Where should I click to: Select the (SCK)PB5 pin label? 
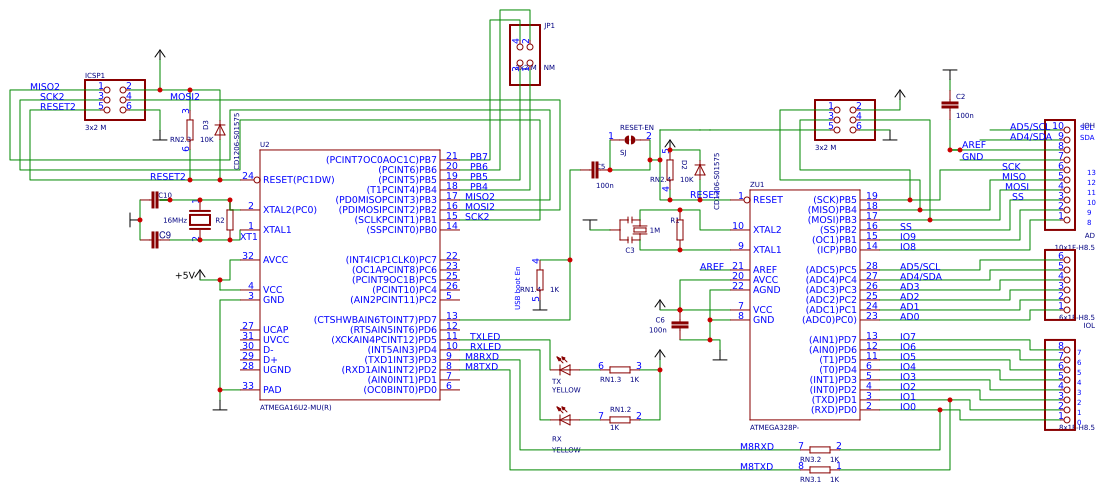[835, 200]
